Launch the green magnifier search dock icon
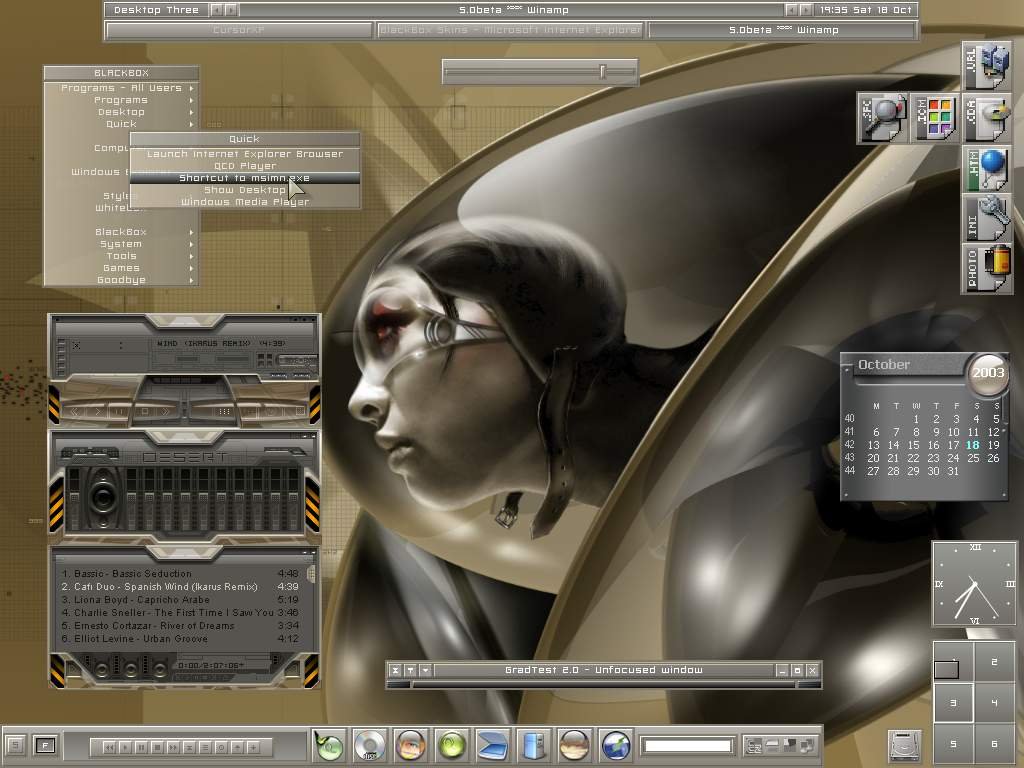The image size is (1024, 768). click(x=329, y=745)
